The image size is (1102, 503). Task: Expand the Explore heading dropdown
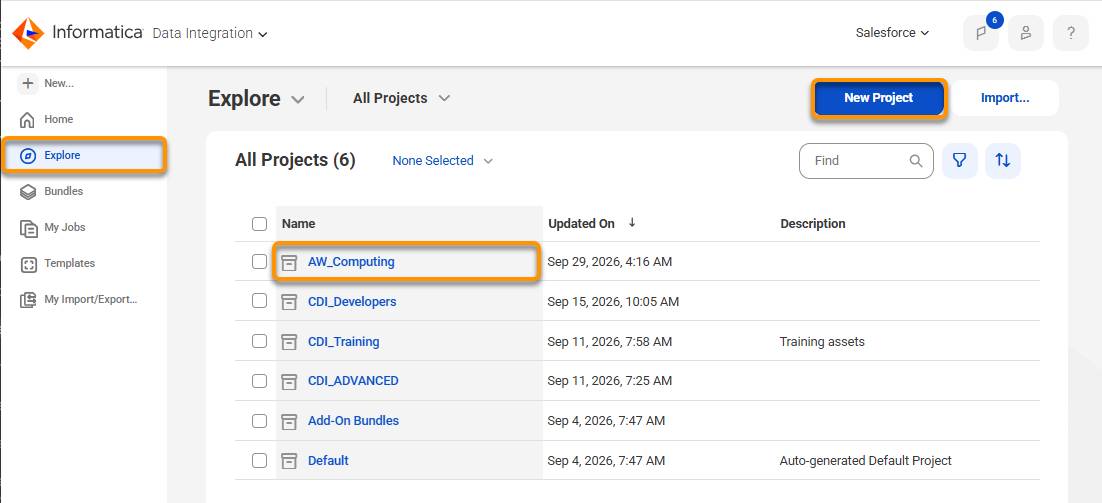(298, 100)
